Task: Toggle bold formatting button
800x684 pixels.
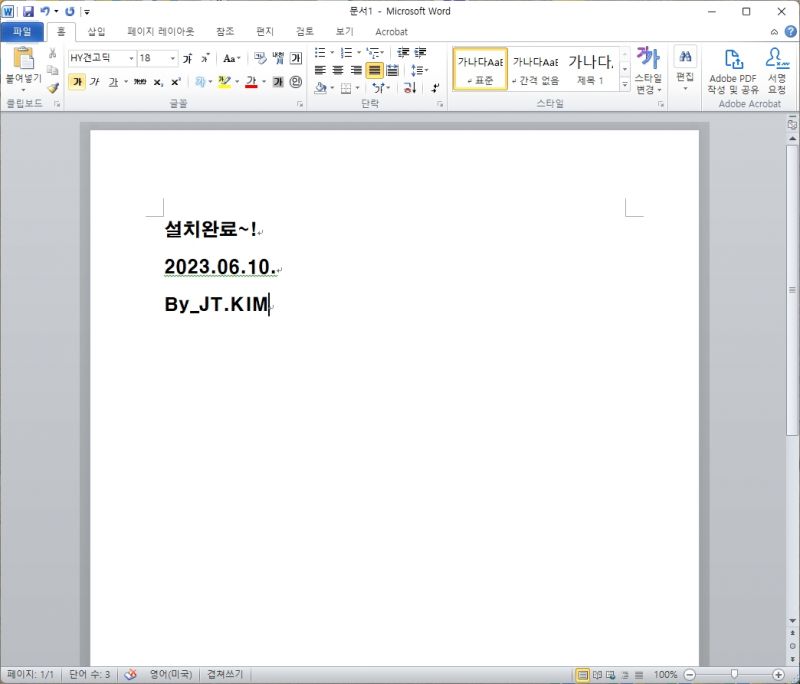Action: [77, 81]
